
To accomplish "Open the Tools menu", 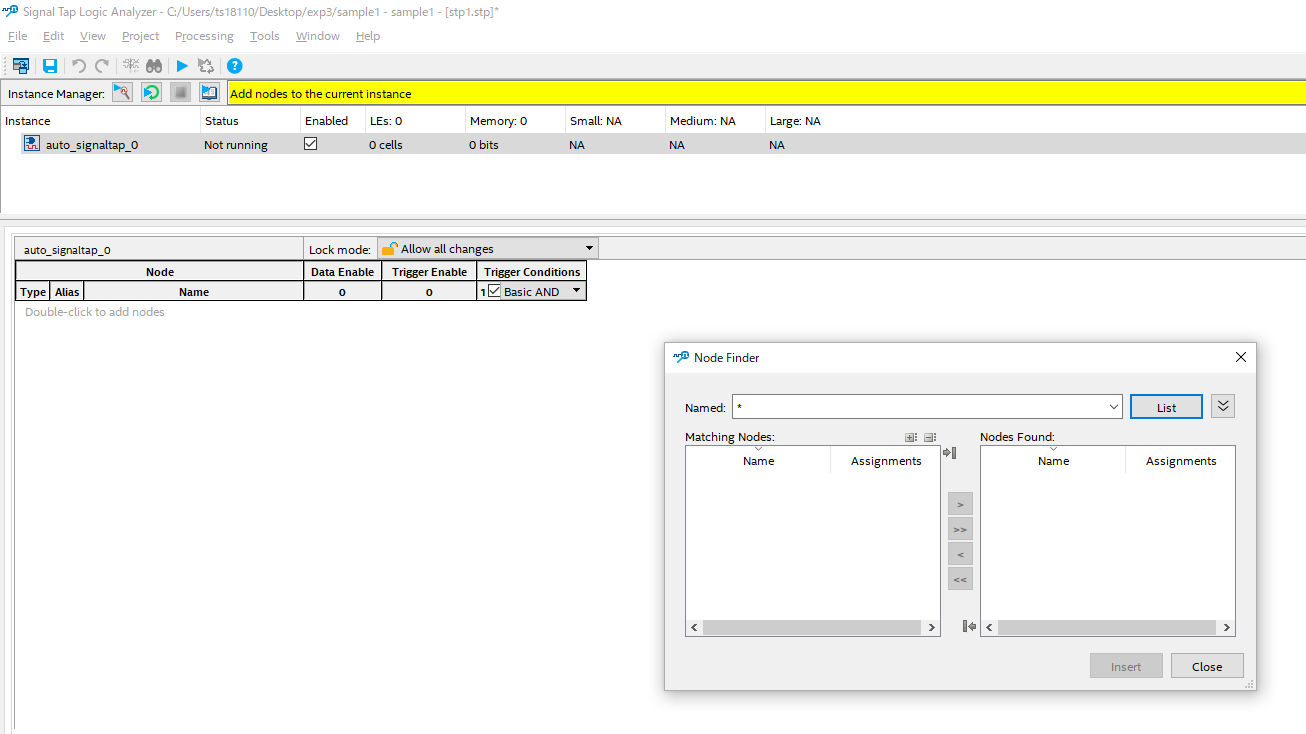I will pyautogui.click(x=265, y=36).
